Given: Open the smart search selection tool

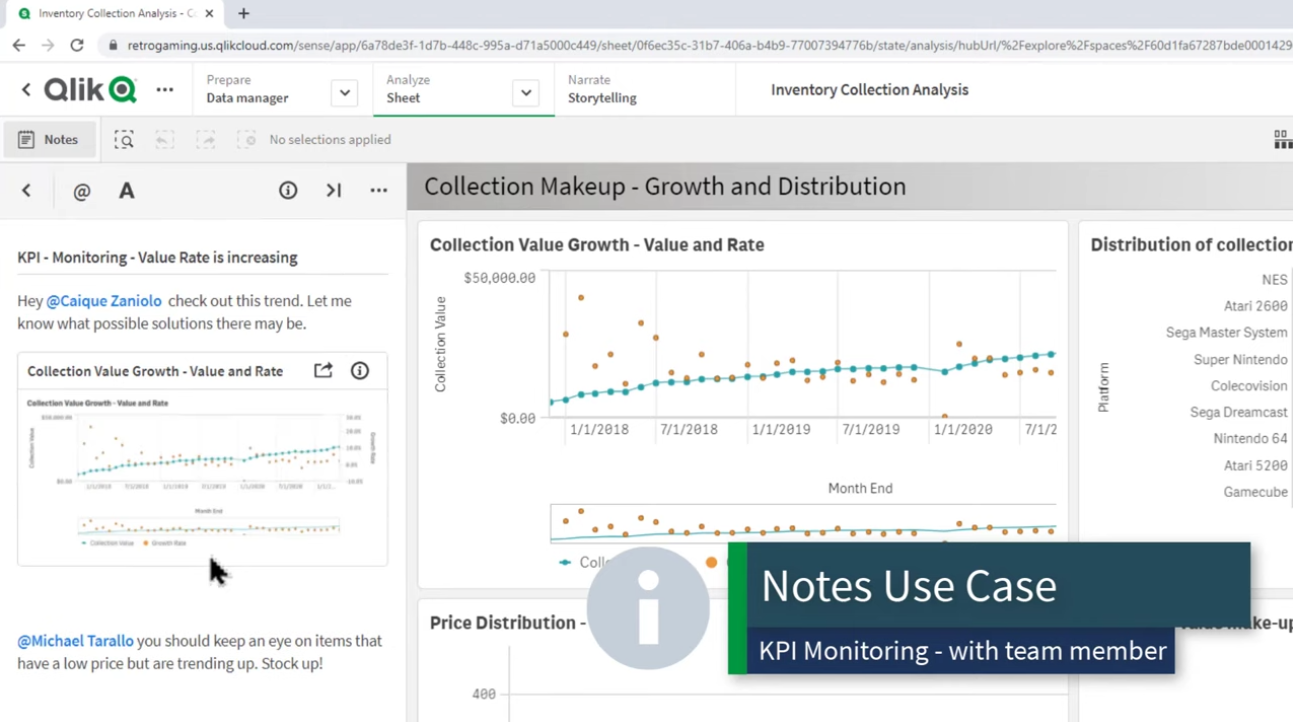Looking at the screenshot, I should (124, 140).
